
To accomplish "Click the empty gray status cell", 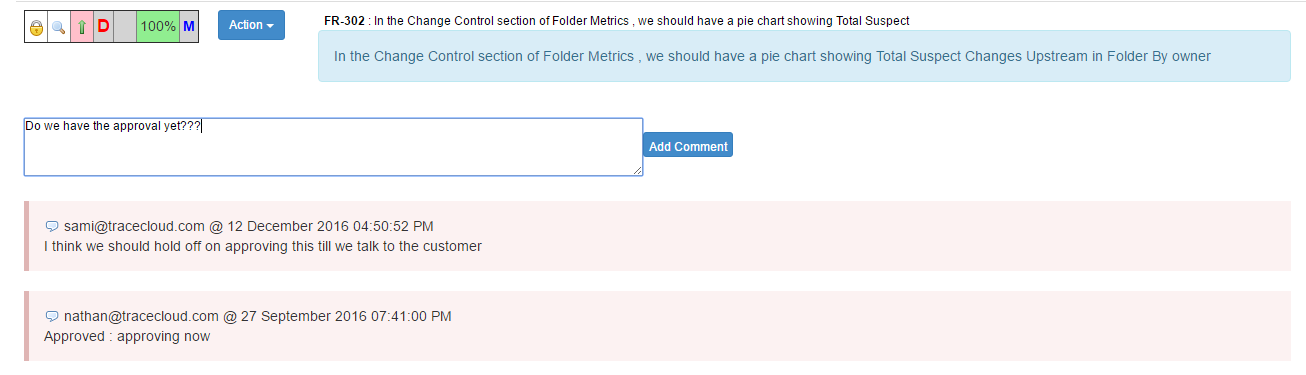I will pyautogui.click(x=125, y=27).
